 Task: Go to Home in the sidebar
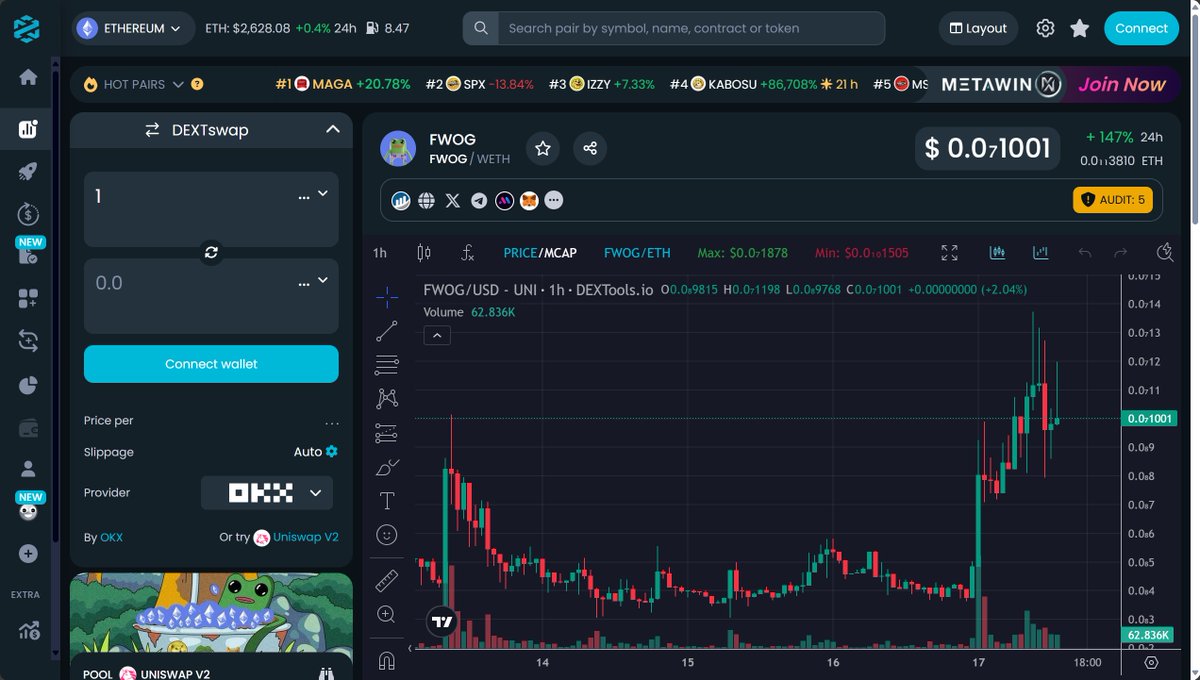coord(28,77)
